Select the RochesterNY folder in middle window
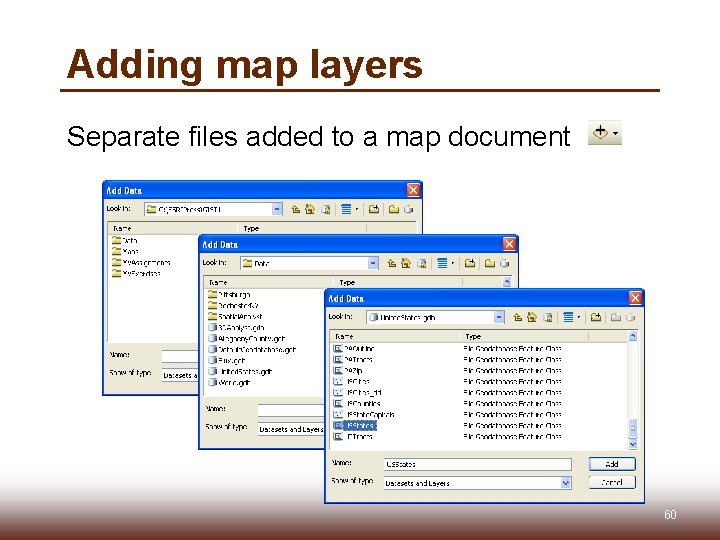This screenshot has width=720, height=540. click(233, 305)
